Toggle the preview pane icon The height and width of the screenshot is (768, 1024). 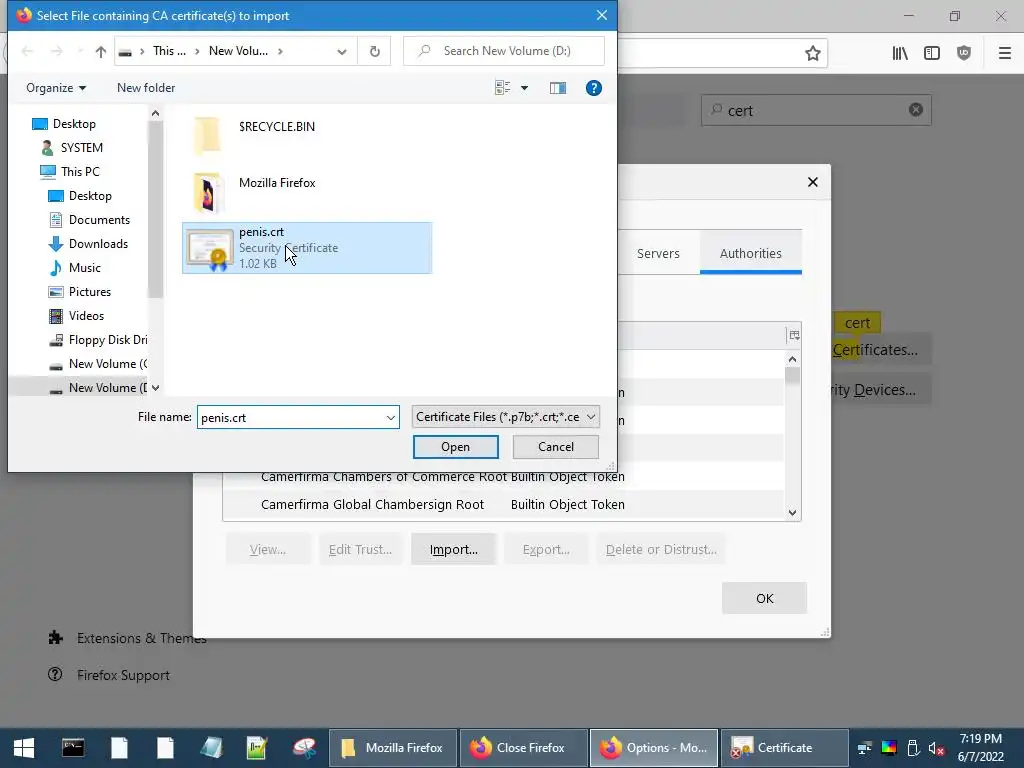[x=558, y=88]
